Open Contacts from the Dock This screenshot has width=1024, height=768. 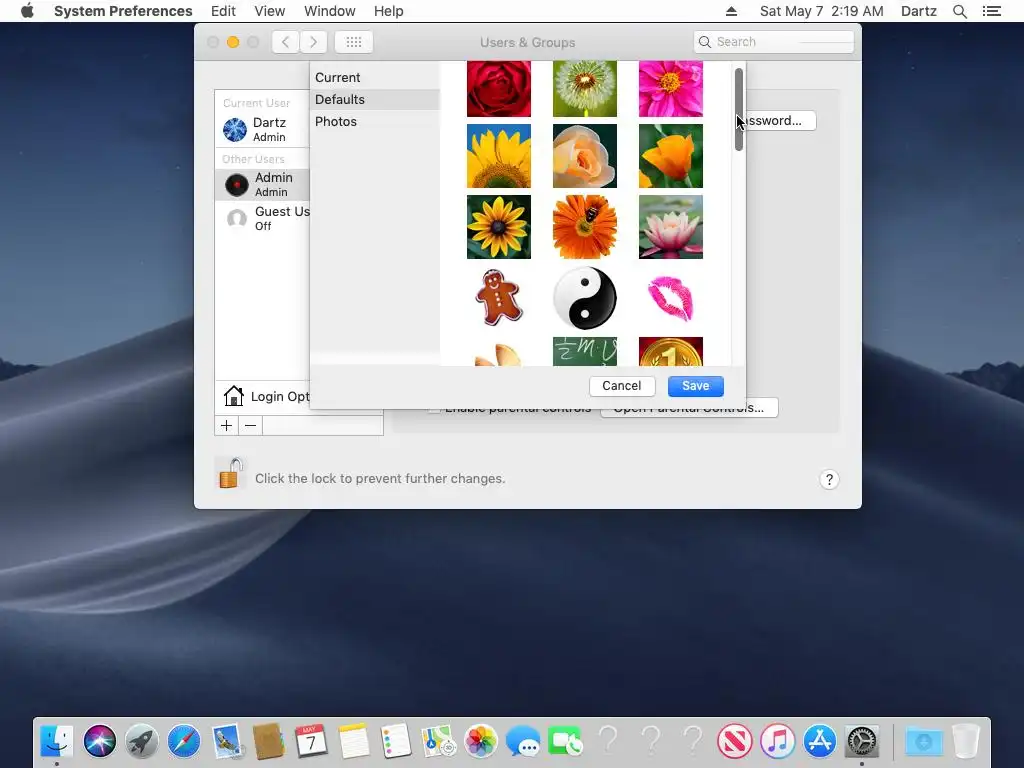point(269,742)
